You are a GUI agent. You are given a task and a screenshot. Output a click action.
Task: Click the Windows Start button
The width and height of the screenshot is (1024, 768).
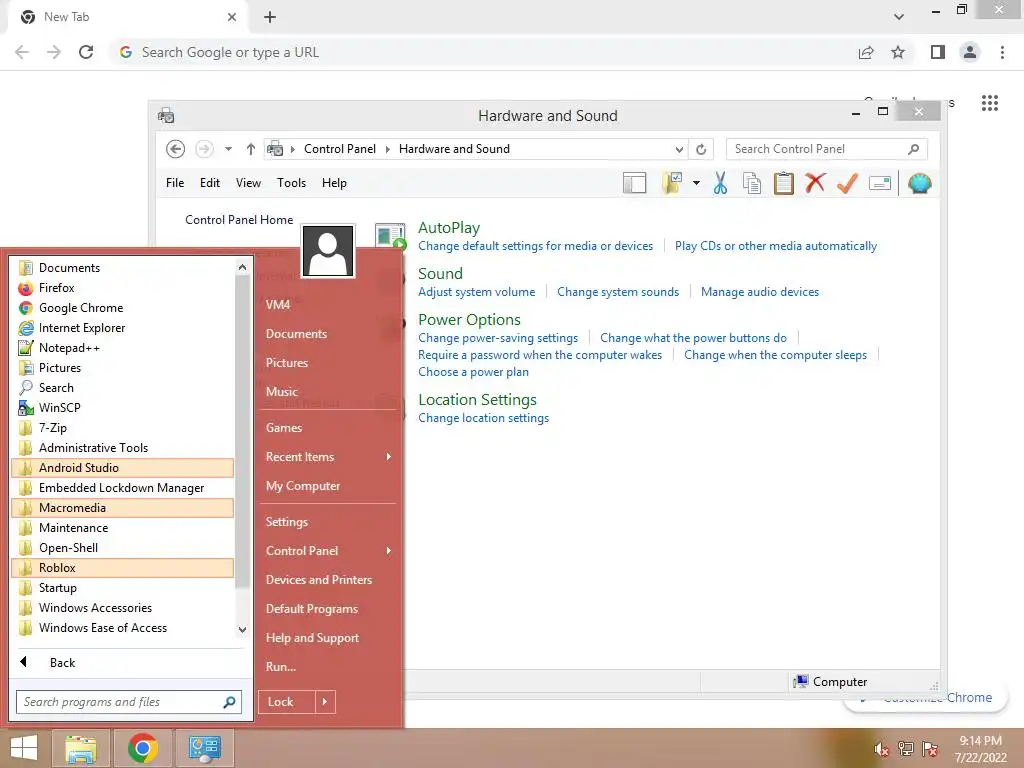24,748
